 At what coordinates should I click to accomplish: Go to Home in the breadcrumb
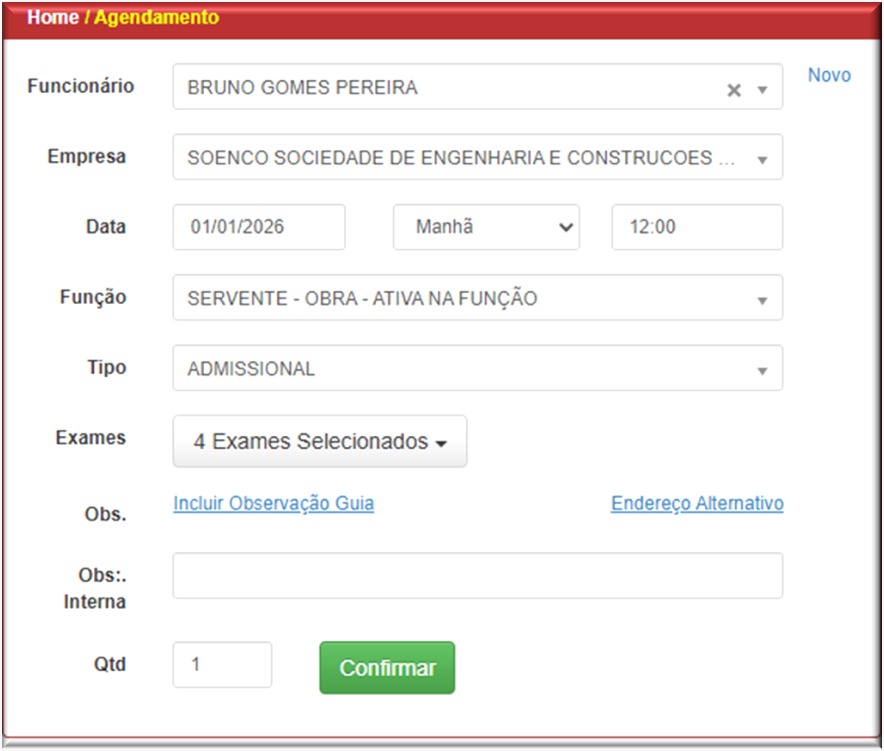52,18
